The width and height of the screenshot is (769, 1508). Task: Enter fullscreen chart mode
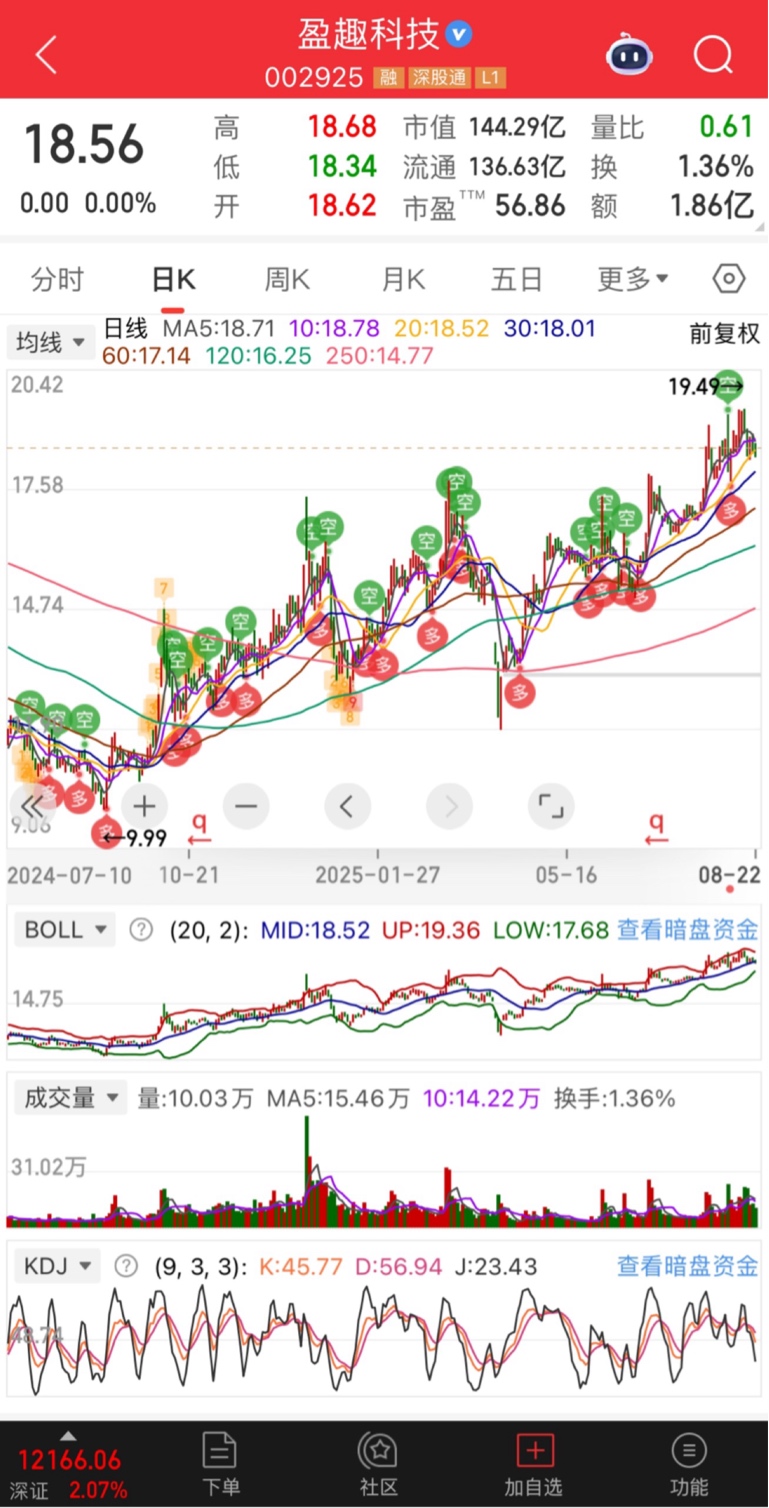point(551,806)
